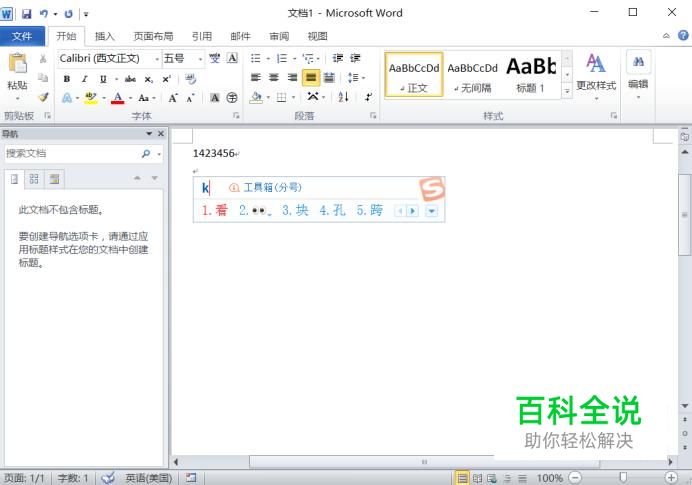
Task: Click the Format Painter brush icon
Action: pyautogui.click(x=43, y=97)
